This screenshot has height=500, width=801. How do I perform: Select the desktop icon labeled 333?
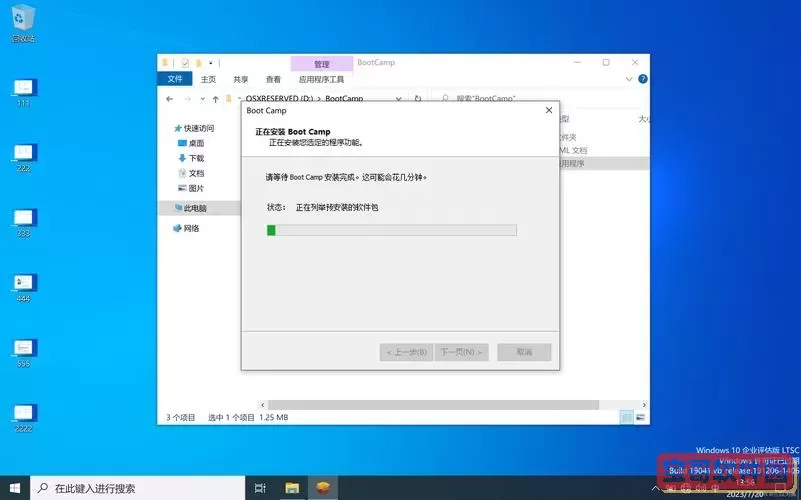click(23, 223)
